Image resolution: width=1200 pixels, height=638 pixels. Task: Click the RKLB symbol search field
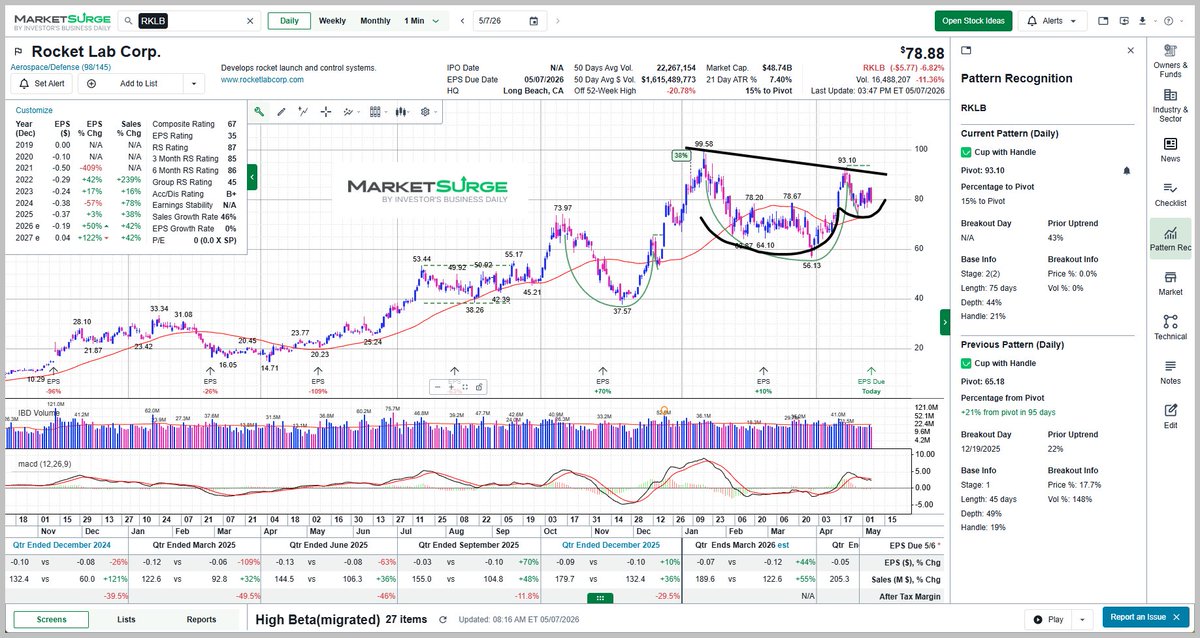[190, 20]
